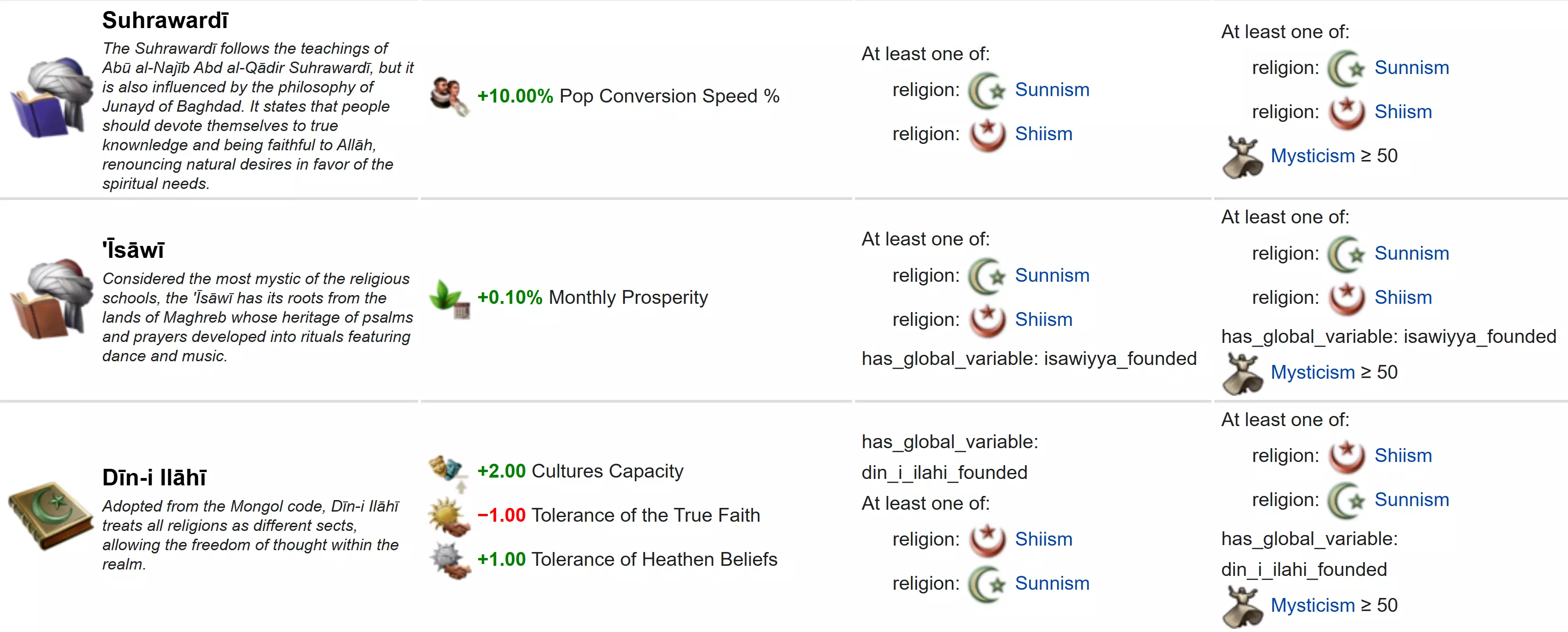
Task: Open the Mysticism link in the Suhrawardī row
Action: pos(1313,156)
